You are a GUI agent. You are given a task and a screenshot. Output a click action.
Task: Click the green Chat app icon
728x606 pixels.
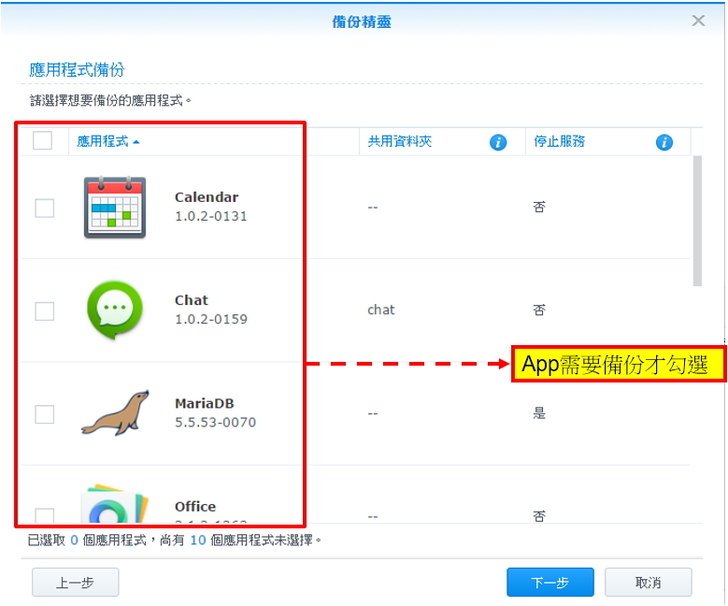click(x=115, y=310)
